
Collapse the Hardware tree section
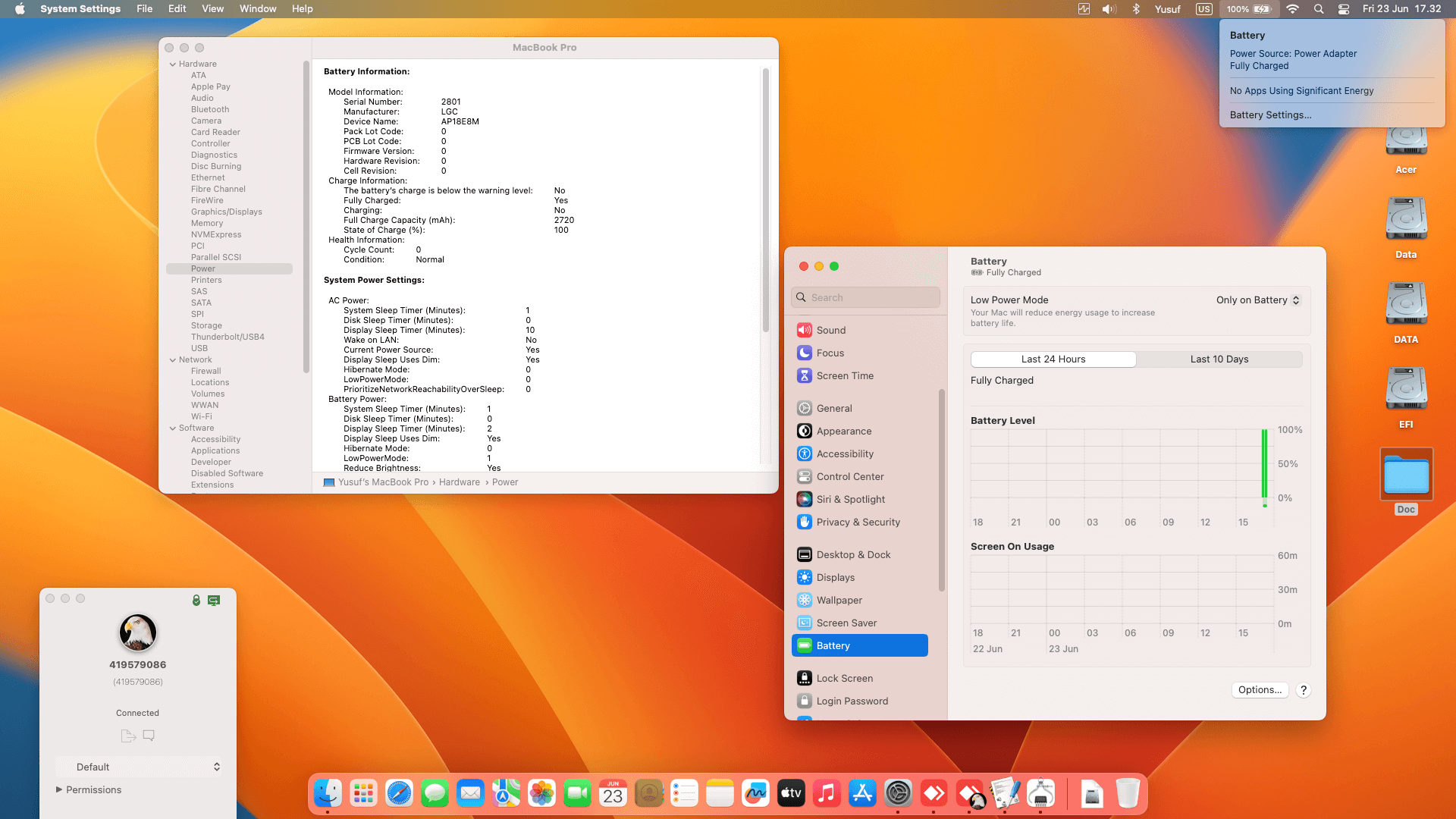[x=173, y=64]
